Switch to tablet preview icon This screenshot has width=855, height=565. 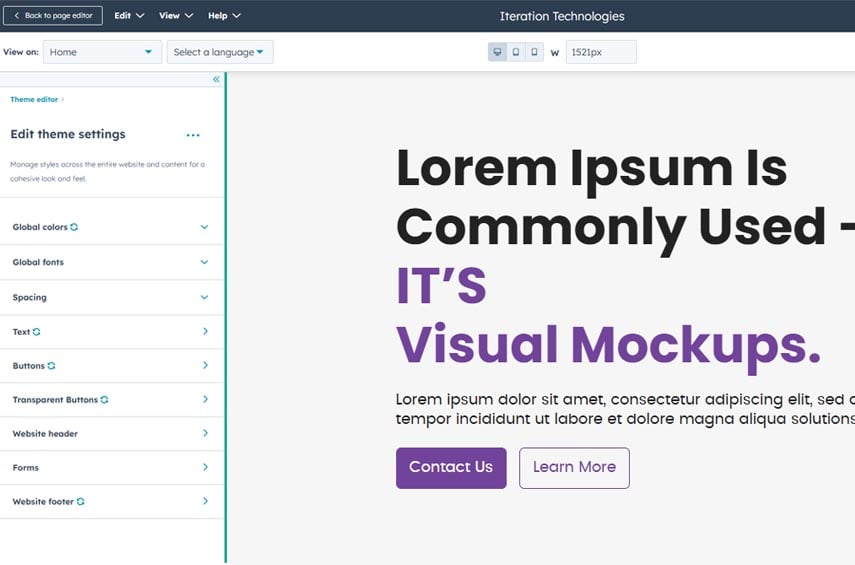(x=516, y=52)
